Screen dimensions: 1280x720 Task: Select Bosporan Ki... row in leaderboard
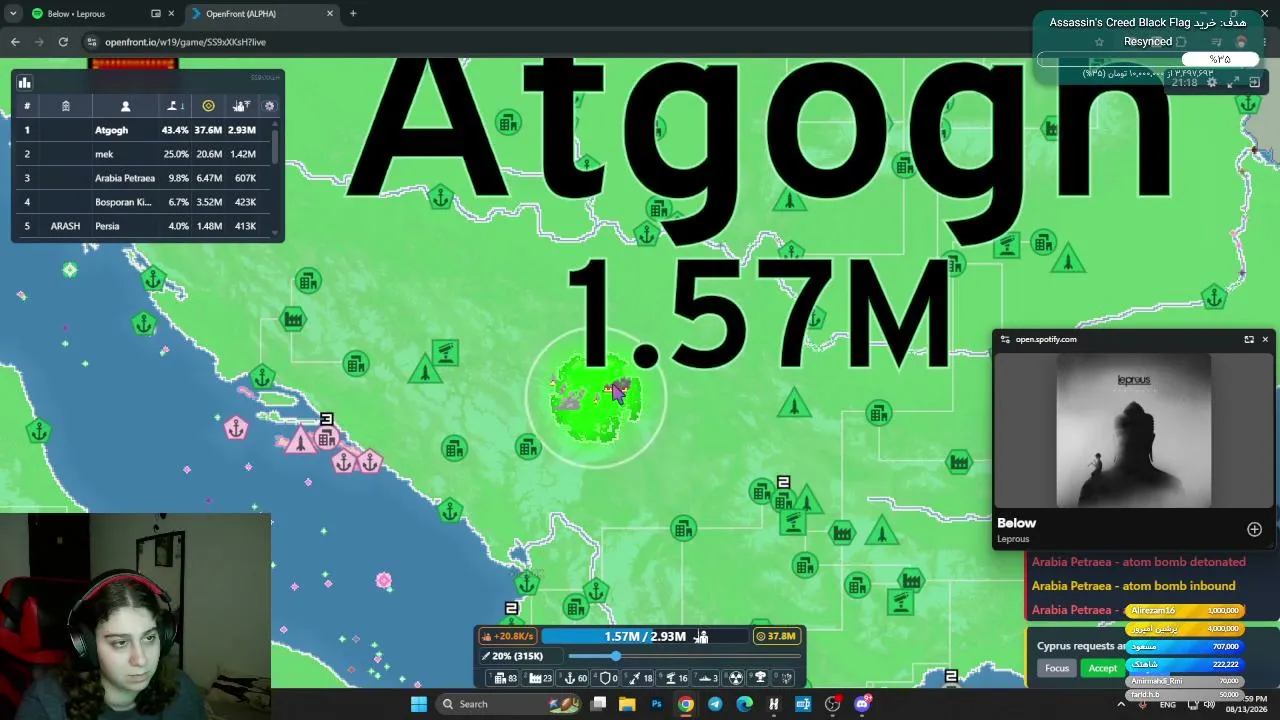click(x=145, y=202)
